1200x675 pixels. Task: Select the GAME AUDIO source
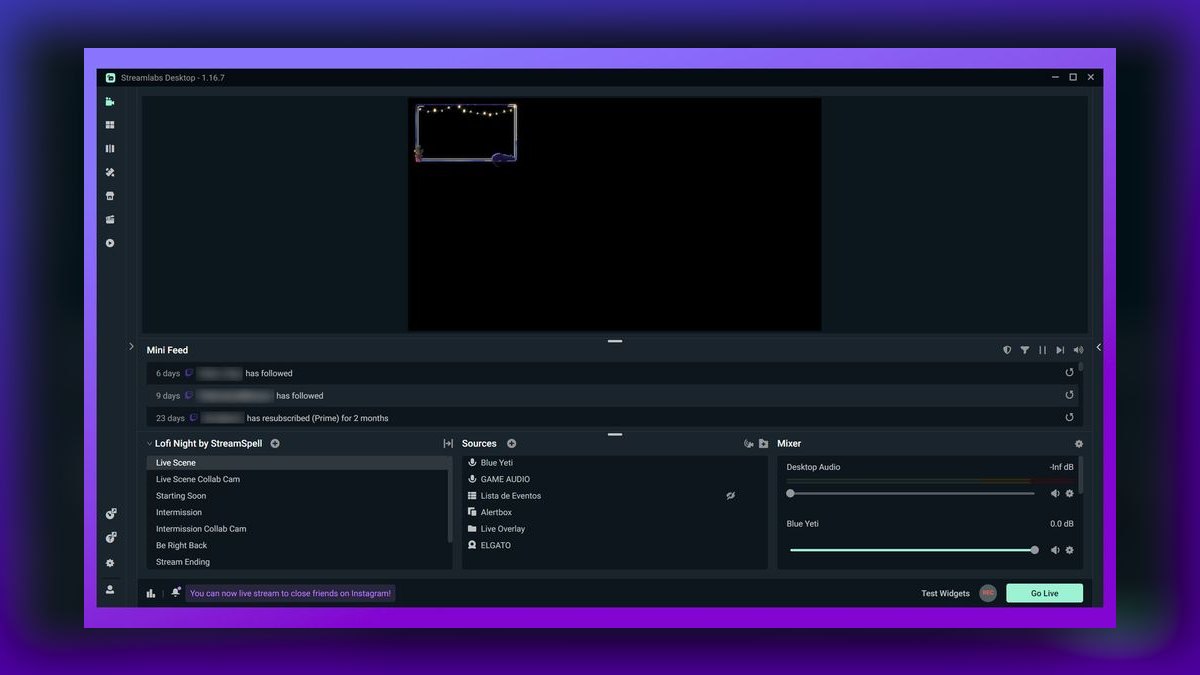[614, 479]
